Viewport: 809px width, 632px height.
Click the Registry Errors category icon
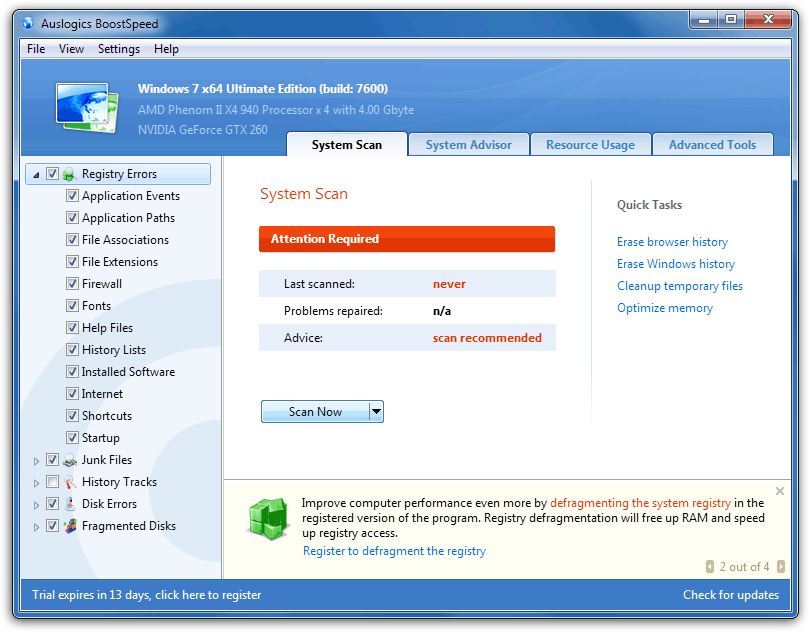coord(70,174)
